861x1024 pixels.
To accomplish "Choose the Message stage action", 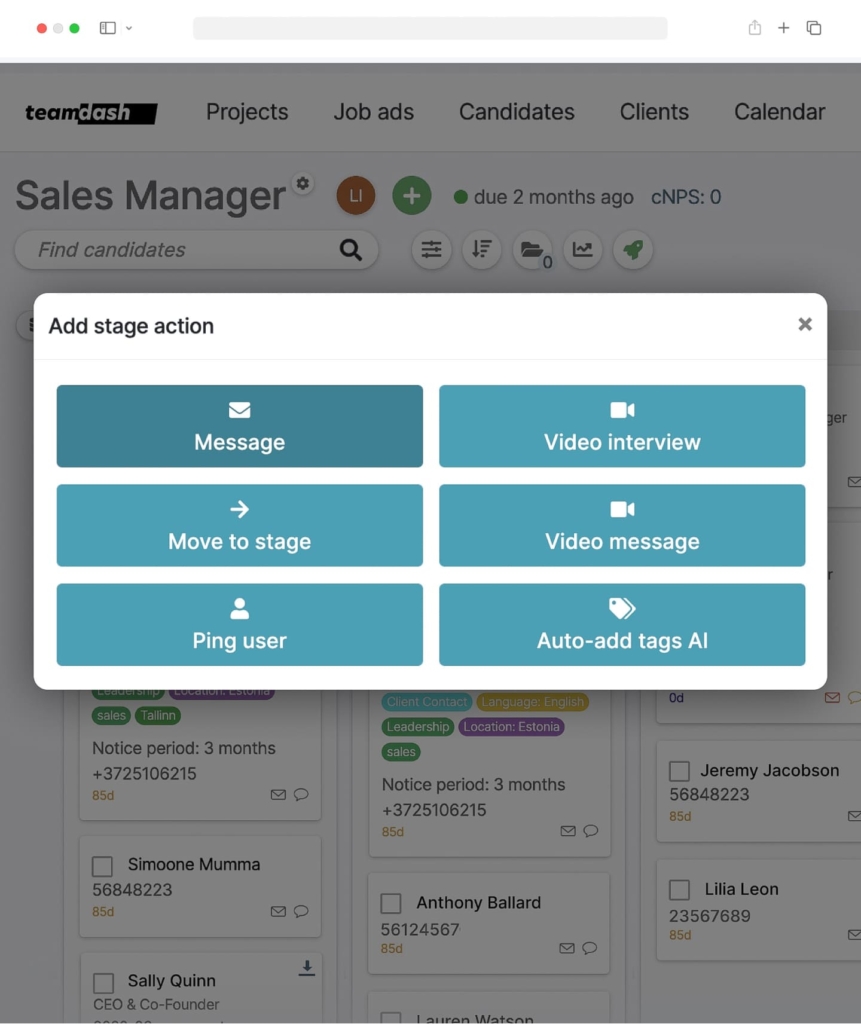I will (240, 426).
